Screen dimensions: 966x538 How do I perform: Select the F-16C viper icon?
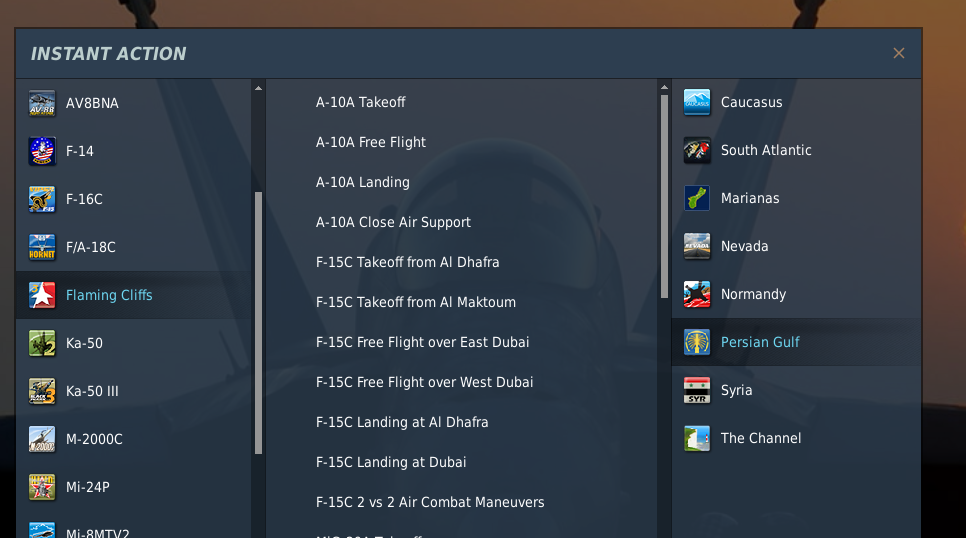pyautogui.click(x=42, y=199)
